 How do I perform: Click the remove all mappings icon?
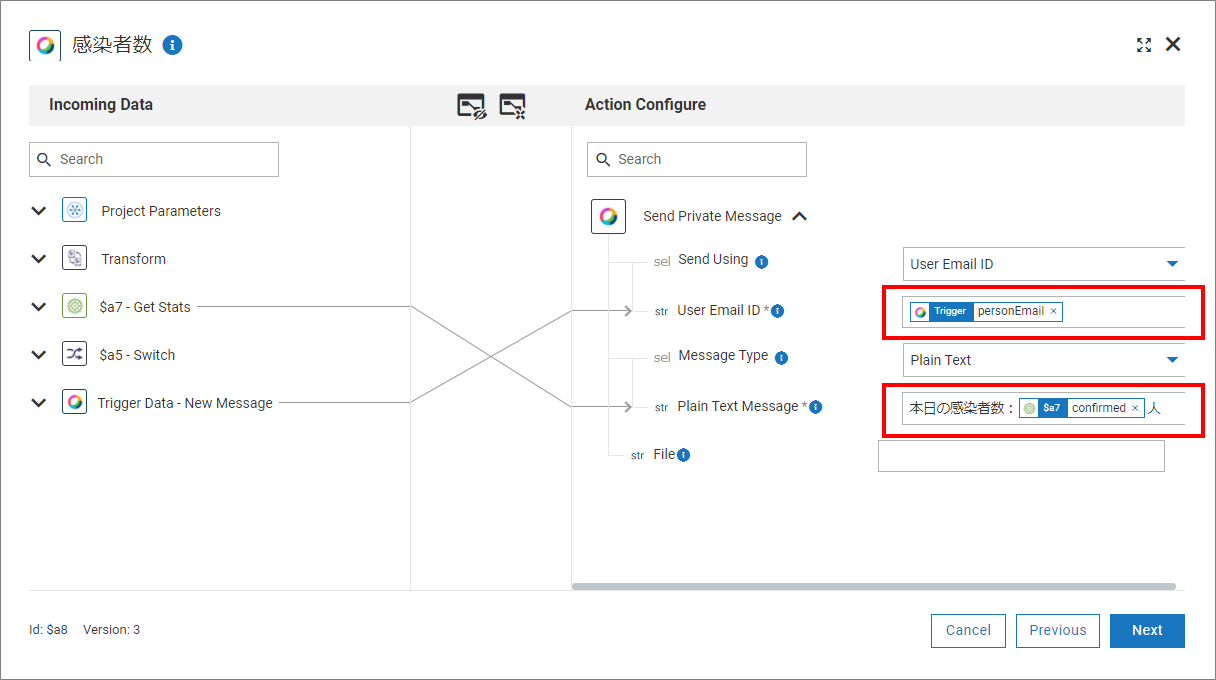(512, 105)
